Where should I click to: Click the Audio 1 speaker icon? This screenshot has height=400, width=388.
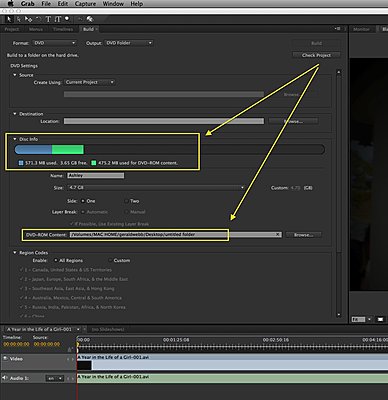coord(5,378)
